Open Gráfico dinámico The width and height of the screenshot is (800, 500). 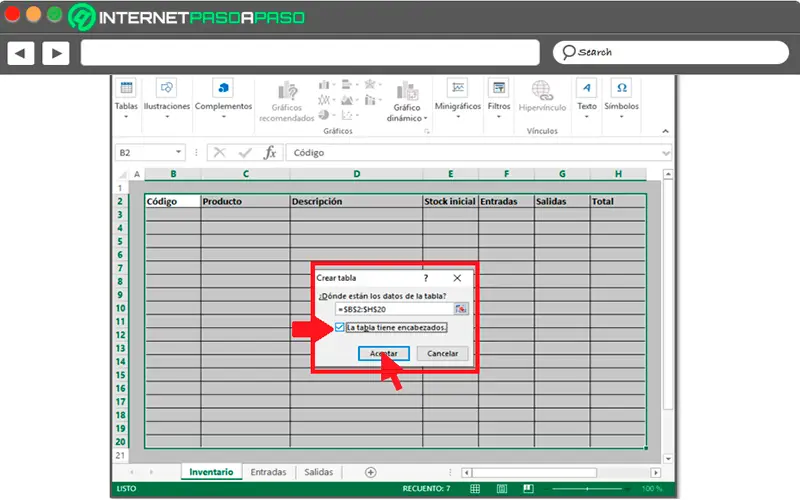407,102
